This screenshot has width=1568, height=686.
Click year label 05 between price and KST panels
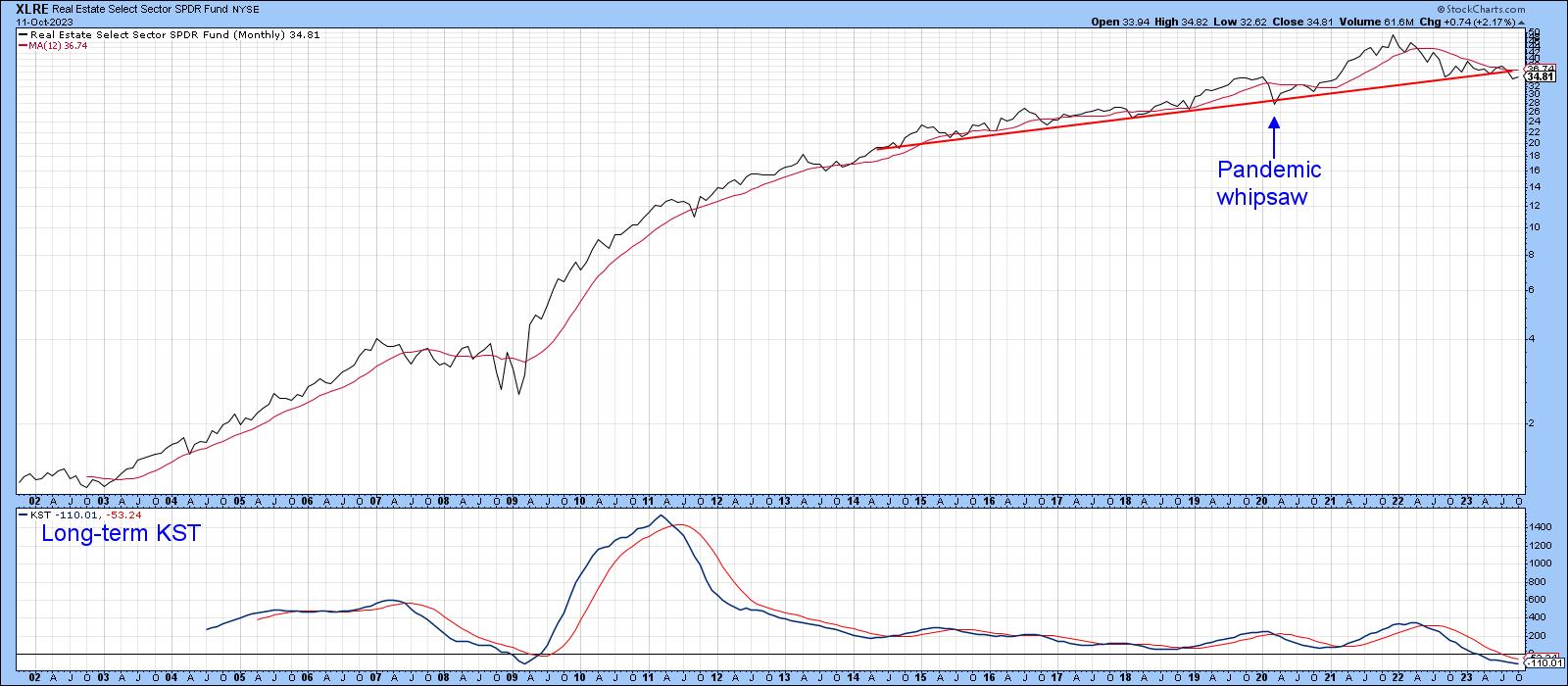click(x=239, y=500)
